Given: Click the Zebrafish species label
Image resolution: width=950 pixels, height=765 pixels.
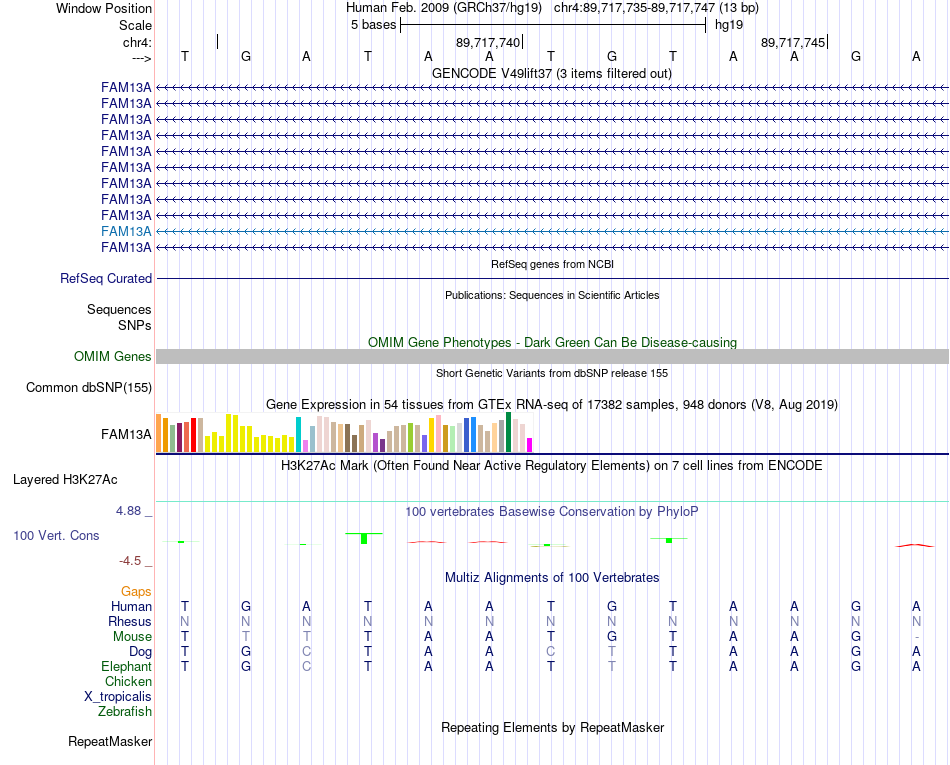Looking at the screenshot, I should 125,712.
